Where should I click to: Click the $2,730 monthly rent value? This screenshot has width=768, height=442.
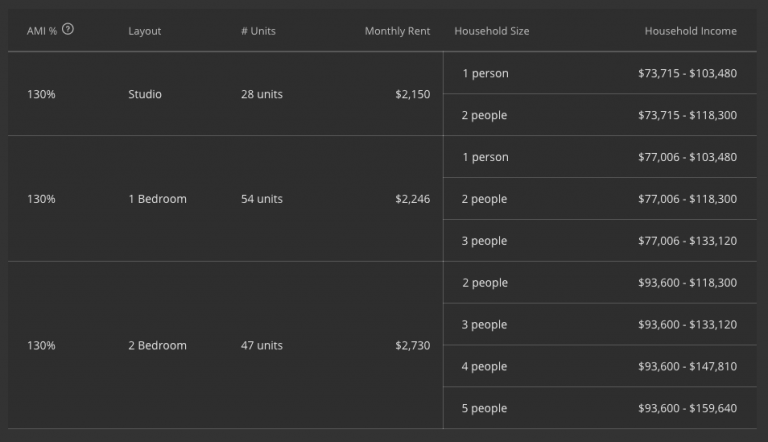[412, 345]
